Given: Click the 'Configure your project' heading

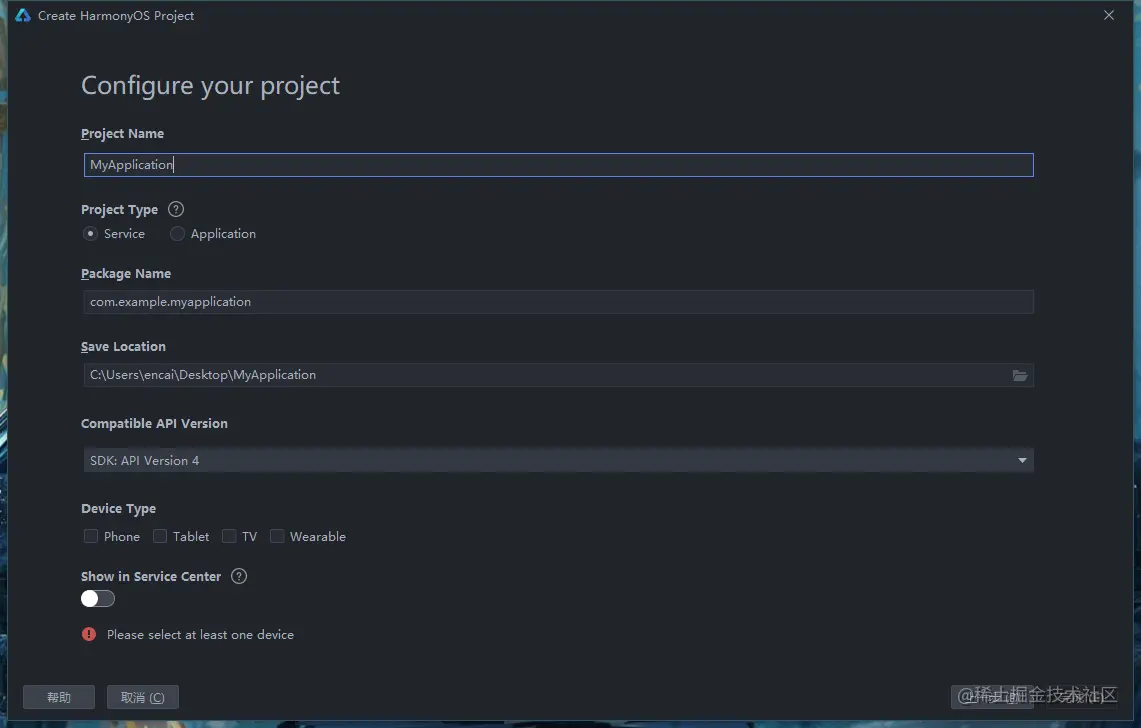Looking at the screenshot, I should point(210,86).
